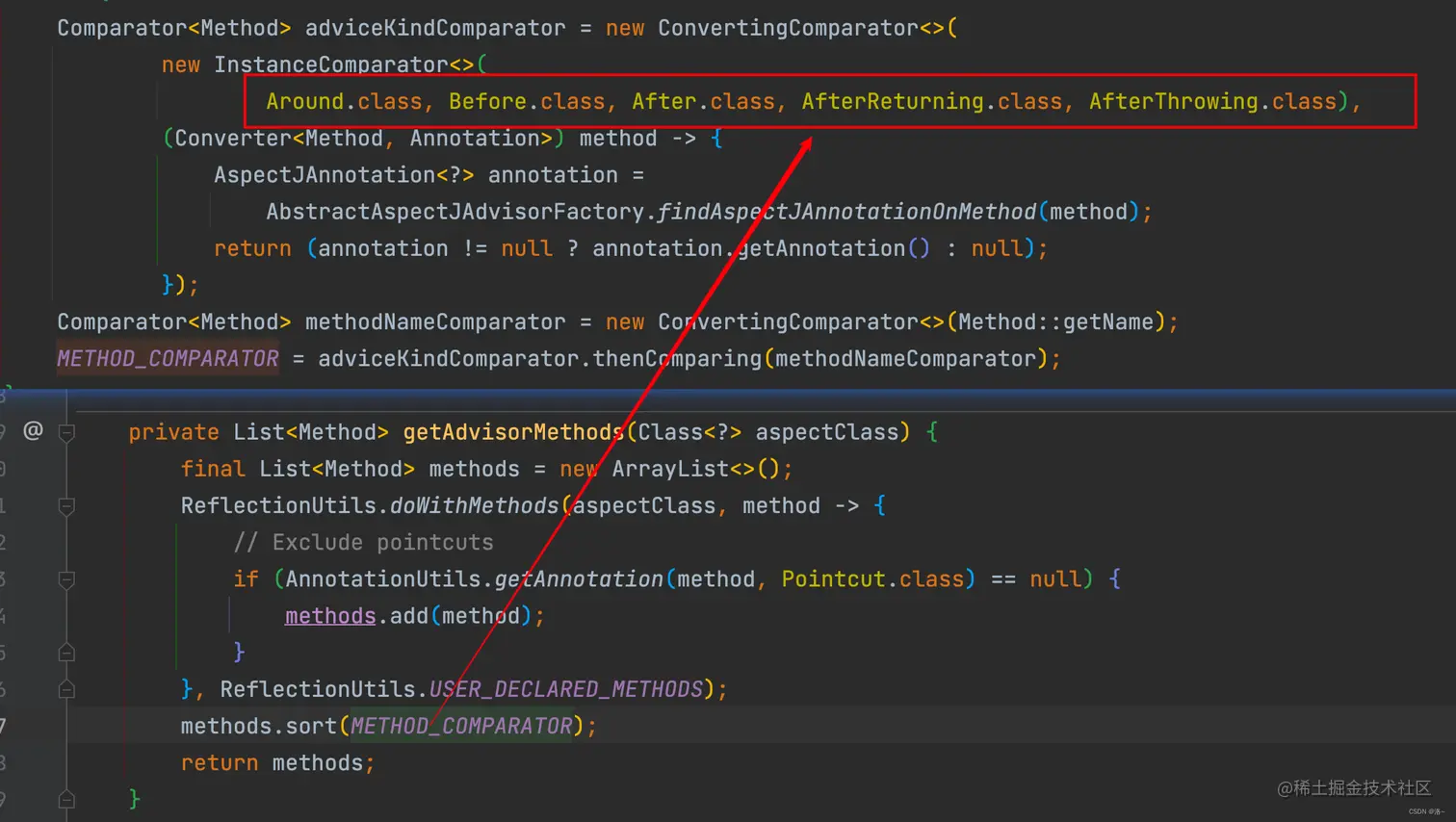Viewport: 1456px width, 822px height.
Task: Click METHOD_COMPARATOR inside methods.sort call
Action: pyautogui.click(x=461, y=726)
